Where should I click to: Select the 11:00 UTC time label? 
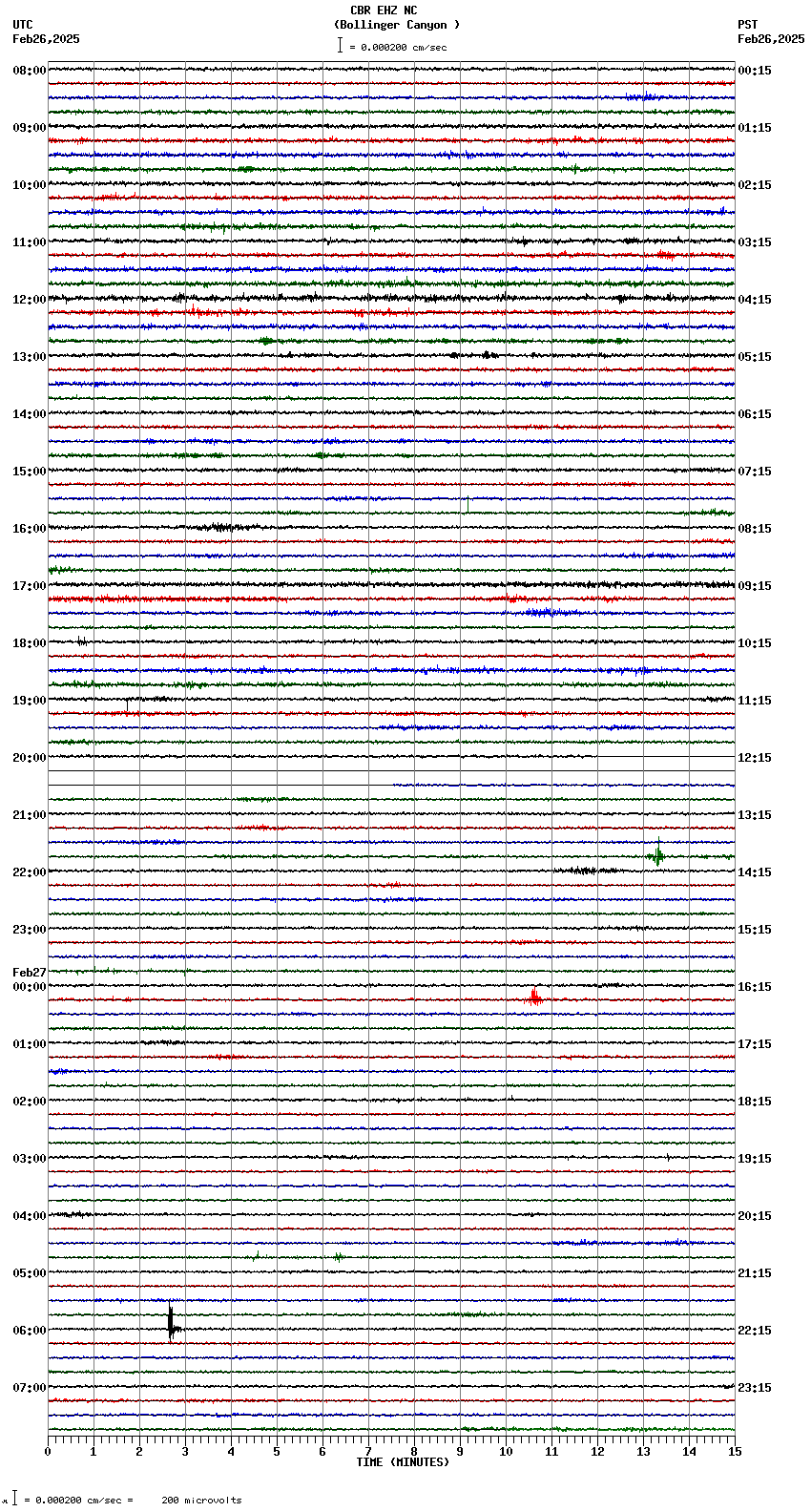(x=30, y=242)
